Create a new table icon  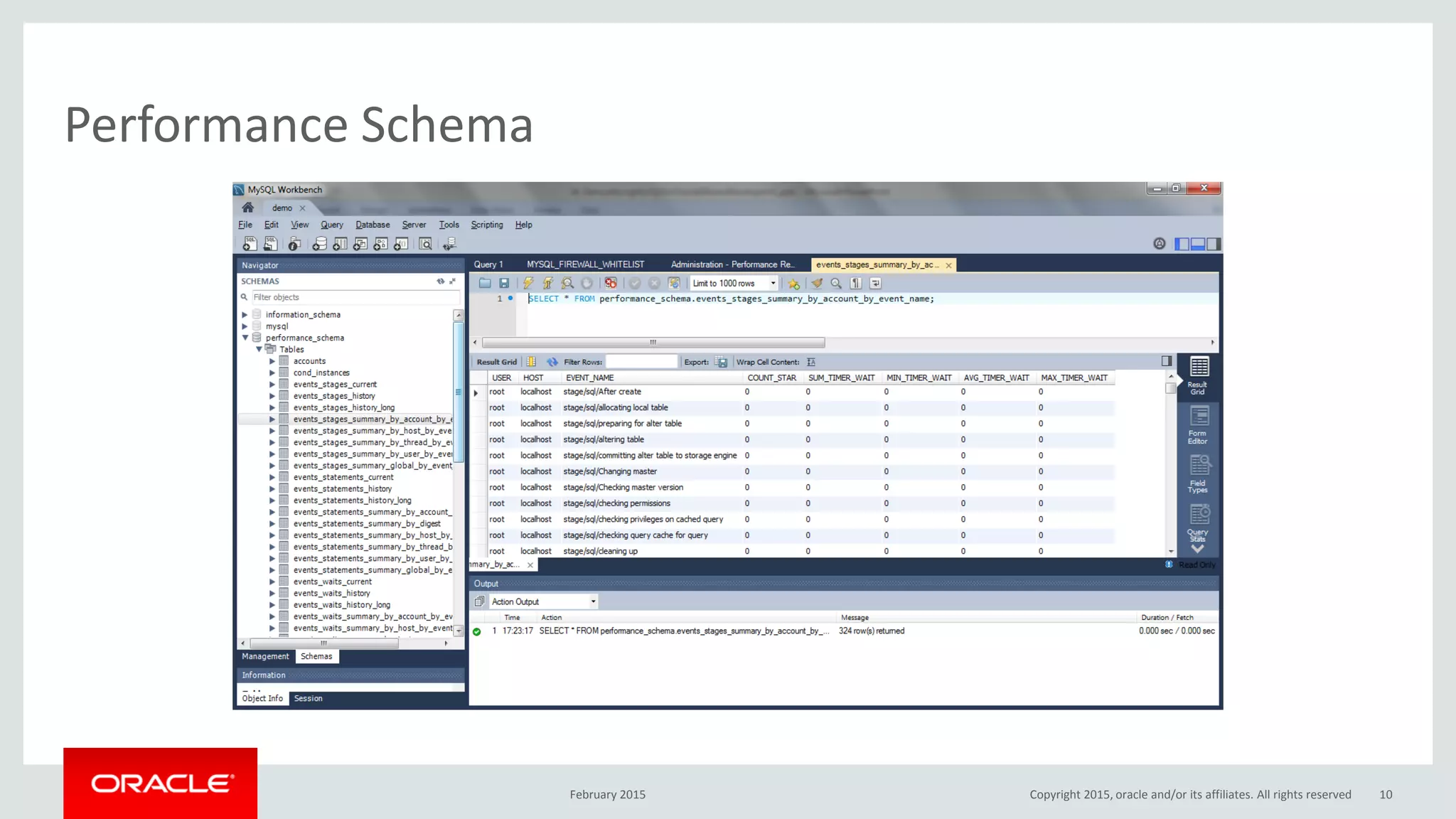341,244
